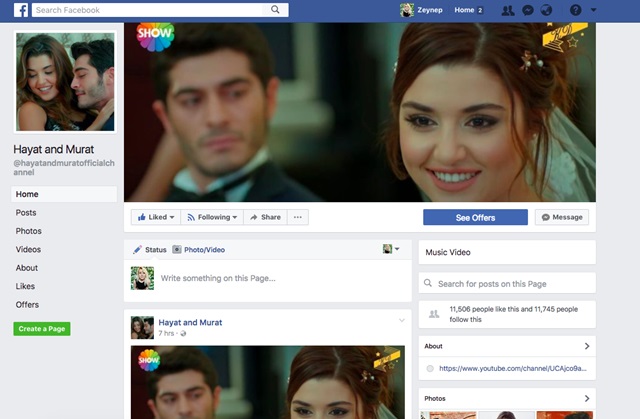Click the globe icon beside YouTube link
The height and width of the screenshot is (419, 640).
pyautogui.click(x=430, y=368)
